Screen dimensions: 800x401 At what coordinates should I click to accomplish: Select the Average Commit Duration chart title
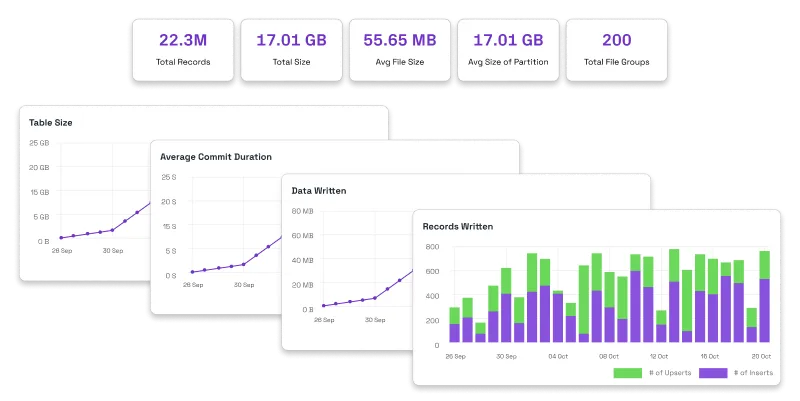click(216, 157)
